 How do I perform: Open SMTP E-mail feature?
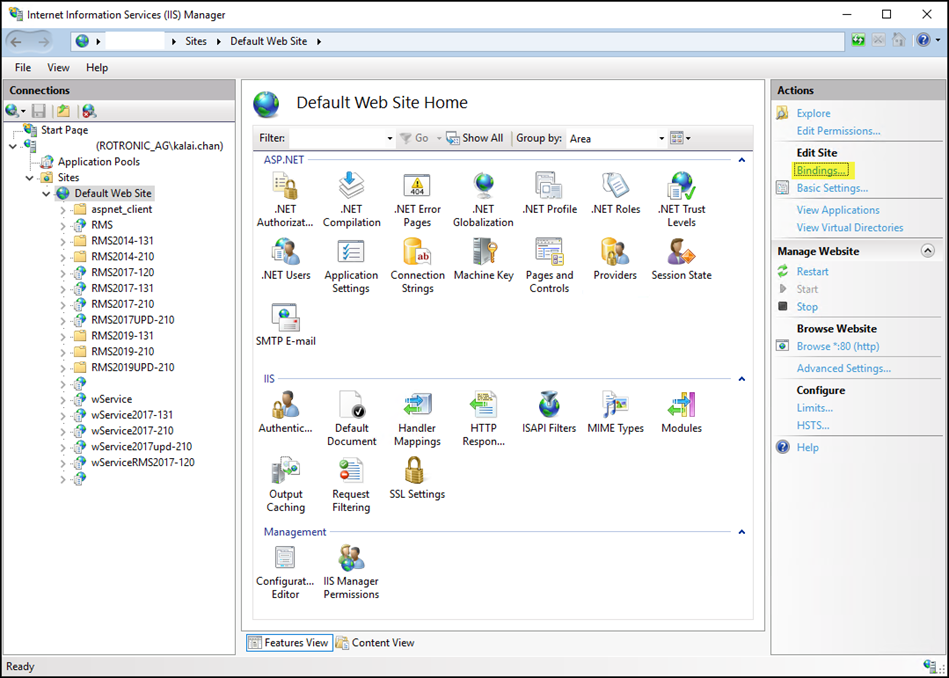(x=285, y=325)
